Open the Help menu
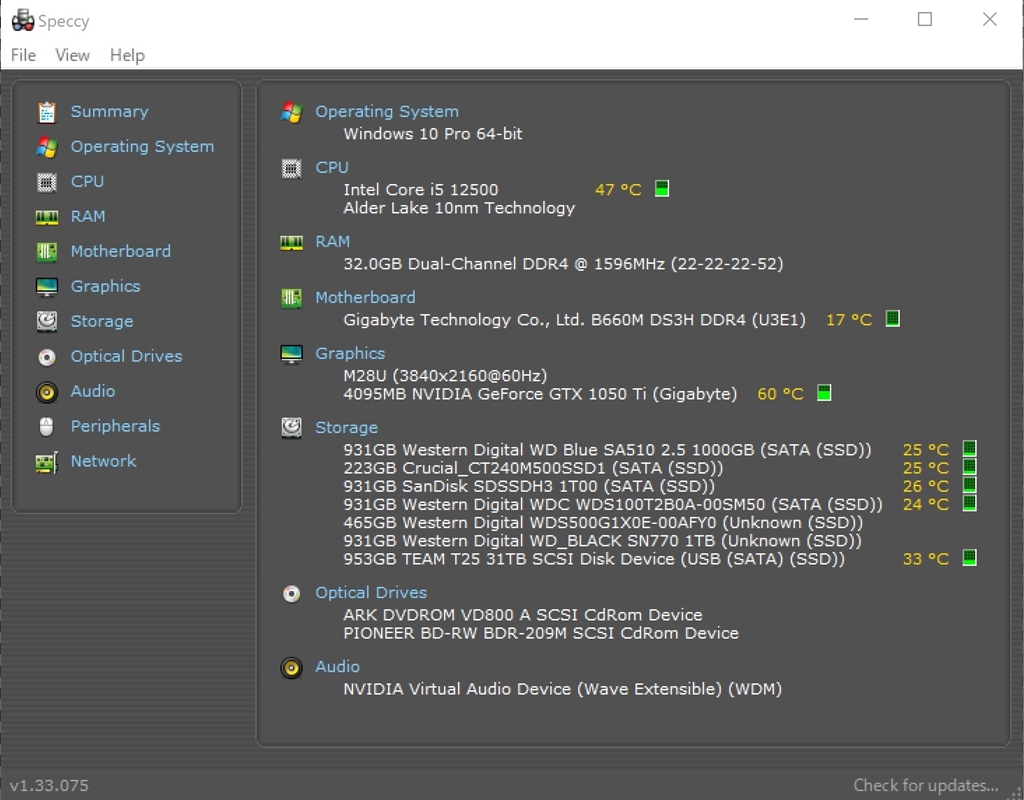Image resolution: width=1024 pixels, height=800 pixels. (127, 55)
